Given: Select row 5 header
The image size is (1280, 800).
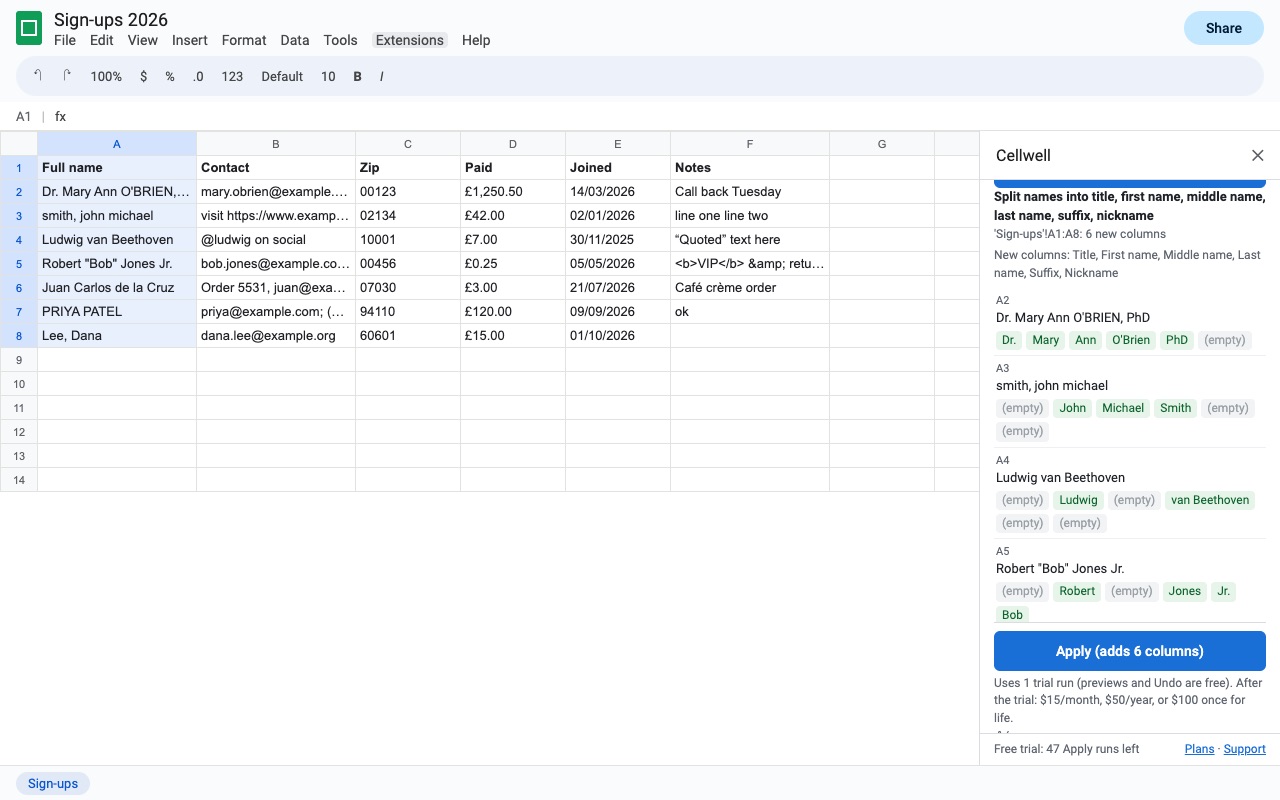Looking at the screenshot, I should 19,264.
